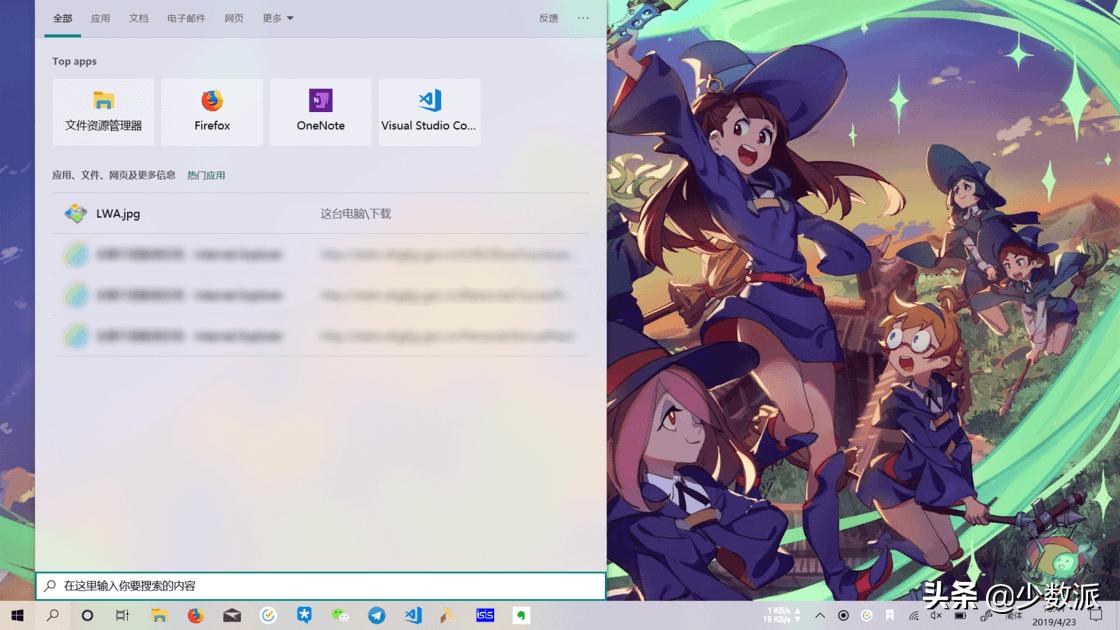1120x630 pixels.
Task: Open Task View on the taskbar
Action: [122, 617]
